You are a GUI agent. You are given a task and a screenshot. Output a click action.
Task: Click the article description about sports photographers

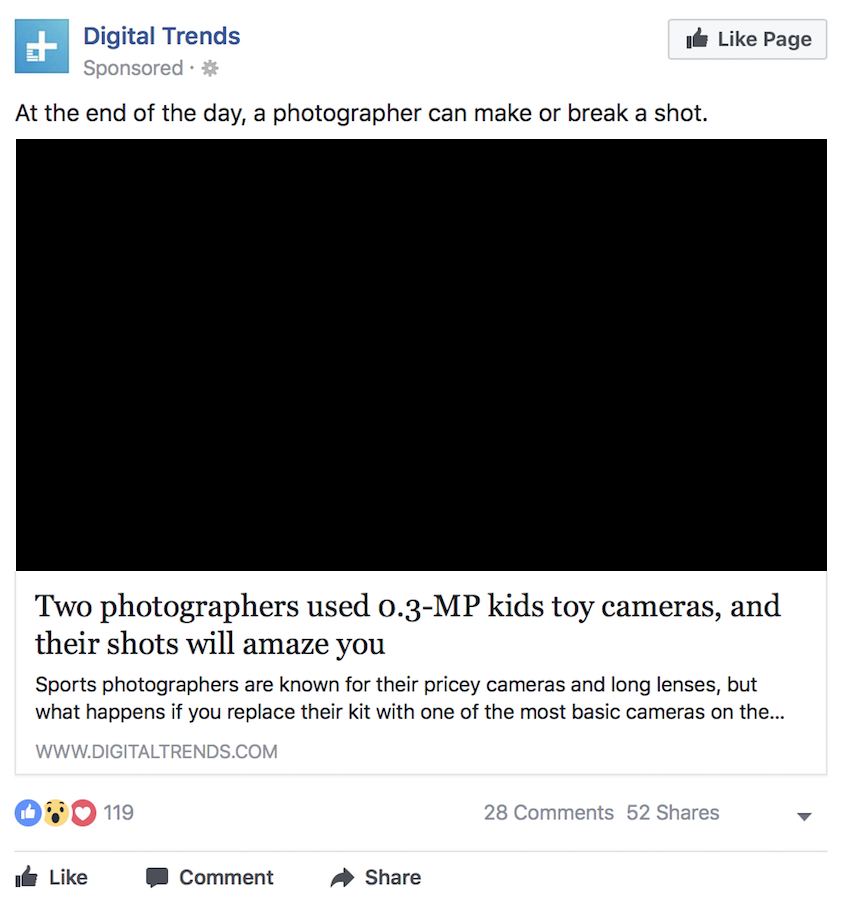(x=410, y=698)
